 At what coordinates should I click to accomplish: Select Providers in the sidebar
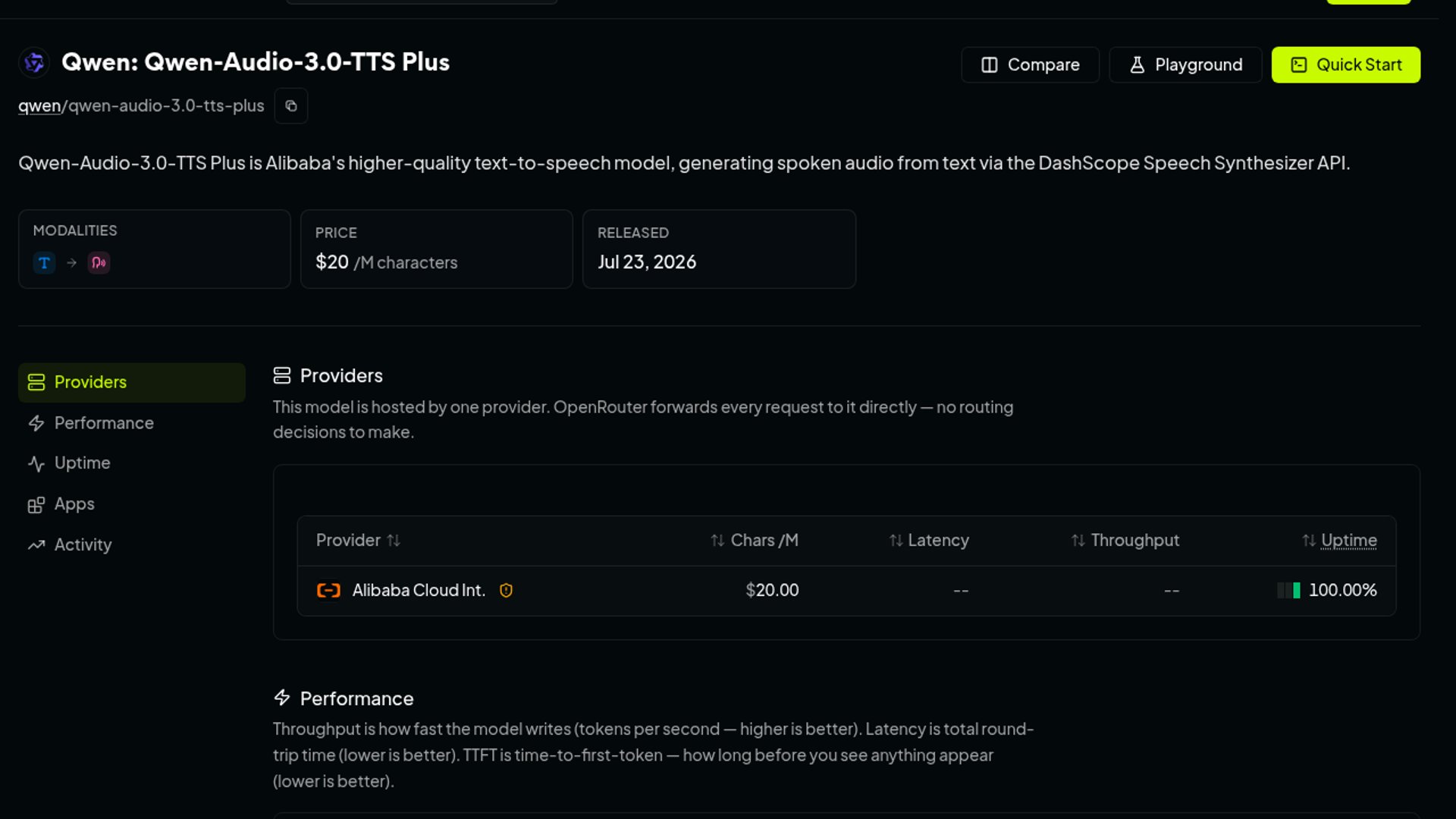132,382
